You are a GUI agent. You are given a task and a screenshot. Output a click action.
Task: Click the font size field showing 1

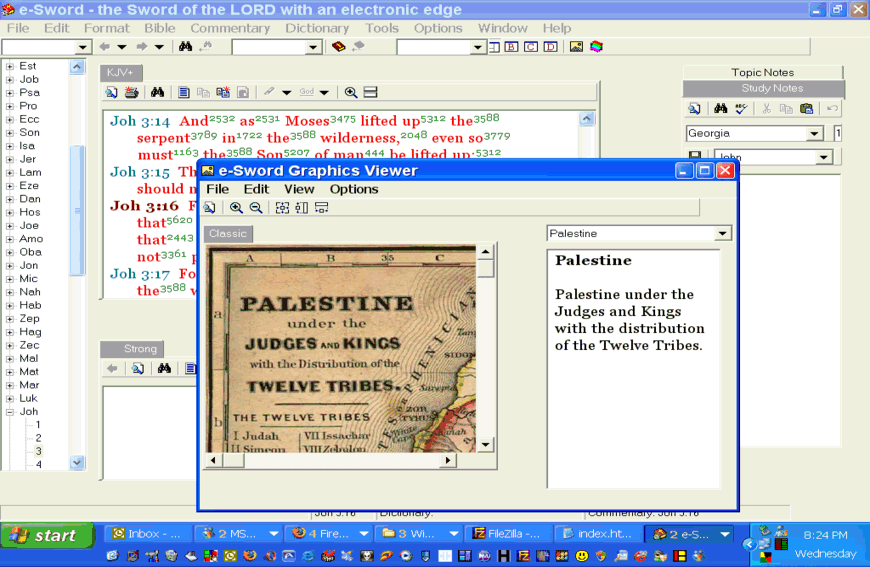838,133
